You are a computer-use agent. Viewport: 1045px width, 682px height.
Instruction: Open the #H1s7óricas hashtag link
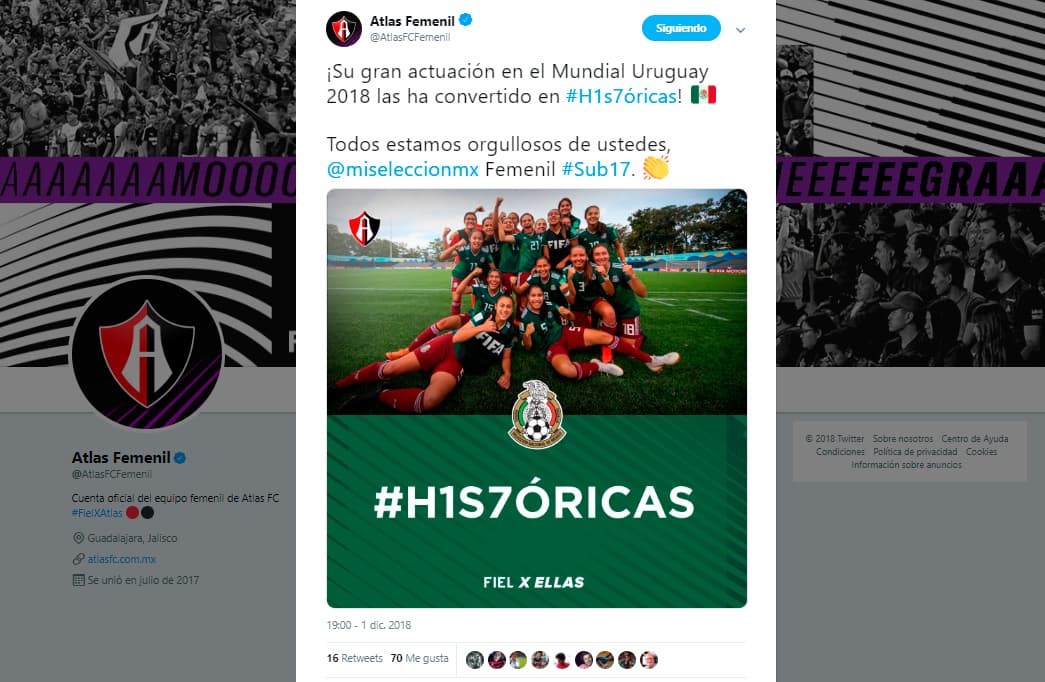(621, 97)
